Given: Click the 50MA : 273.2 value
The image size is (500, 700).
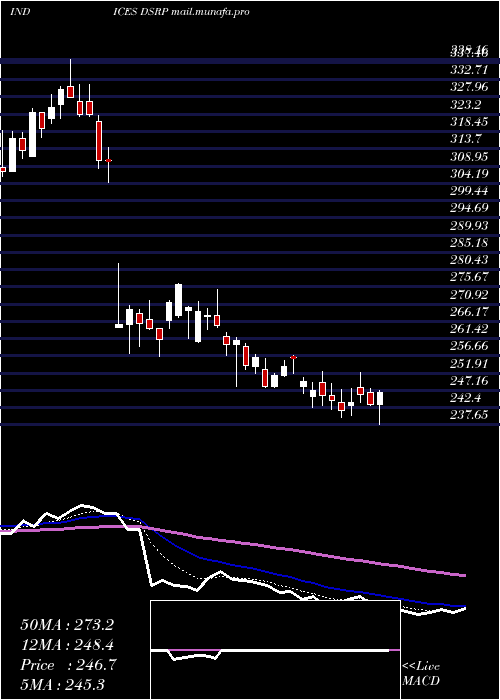Looking at the screenshot, I should (x=67, y=625).
